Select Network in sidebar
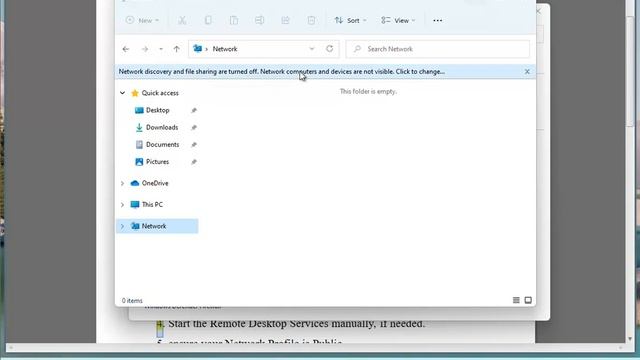The image size is (640, 360). pos(154,226)
